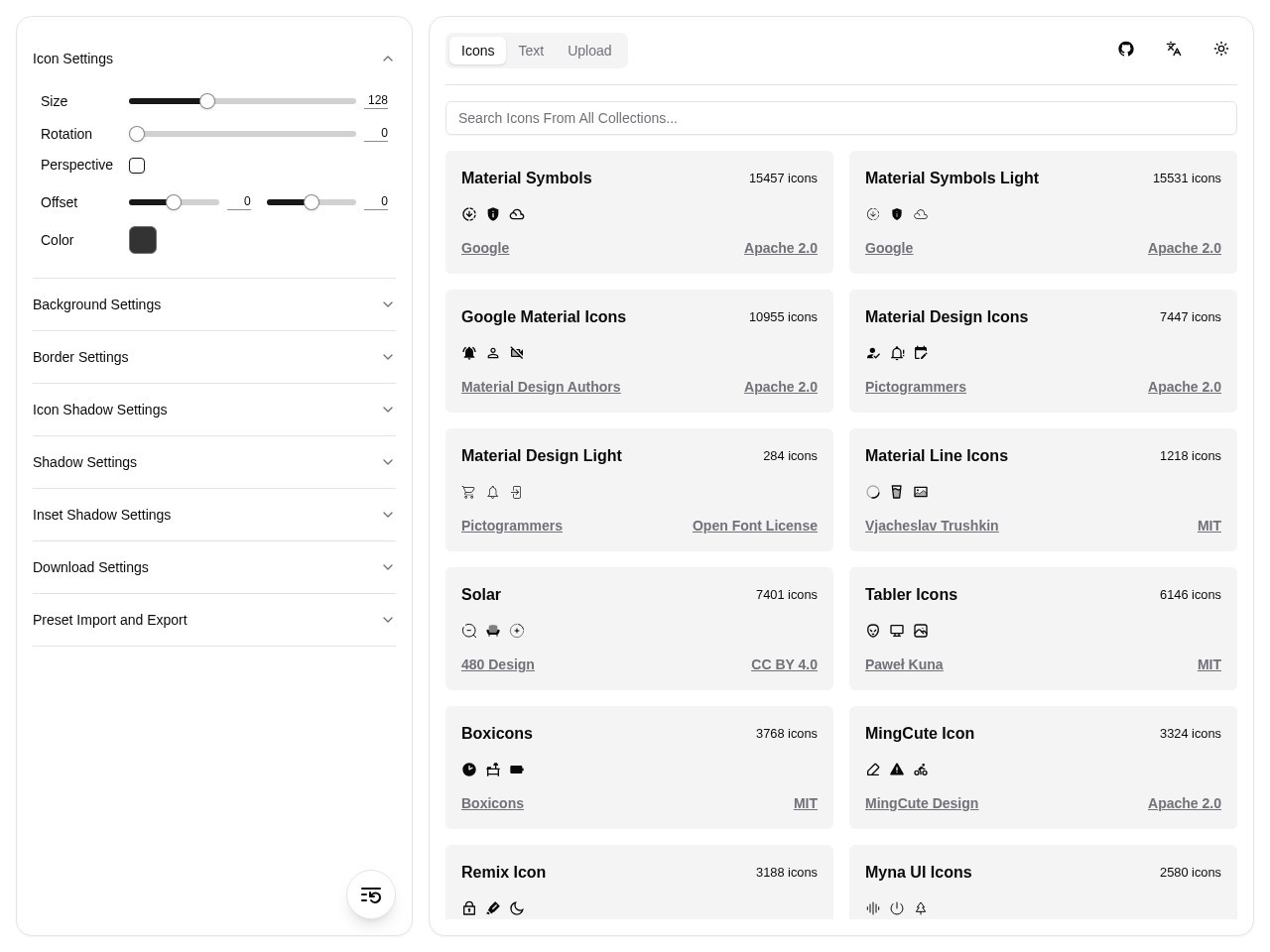Focus the Search Icons From All Collections field

point(841,118)
